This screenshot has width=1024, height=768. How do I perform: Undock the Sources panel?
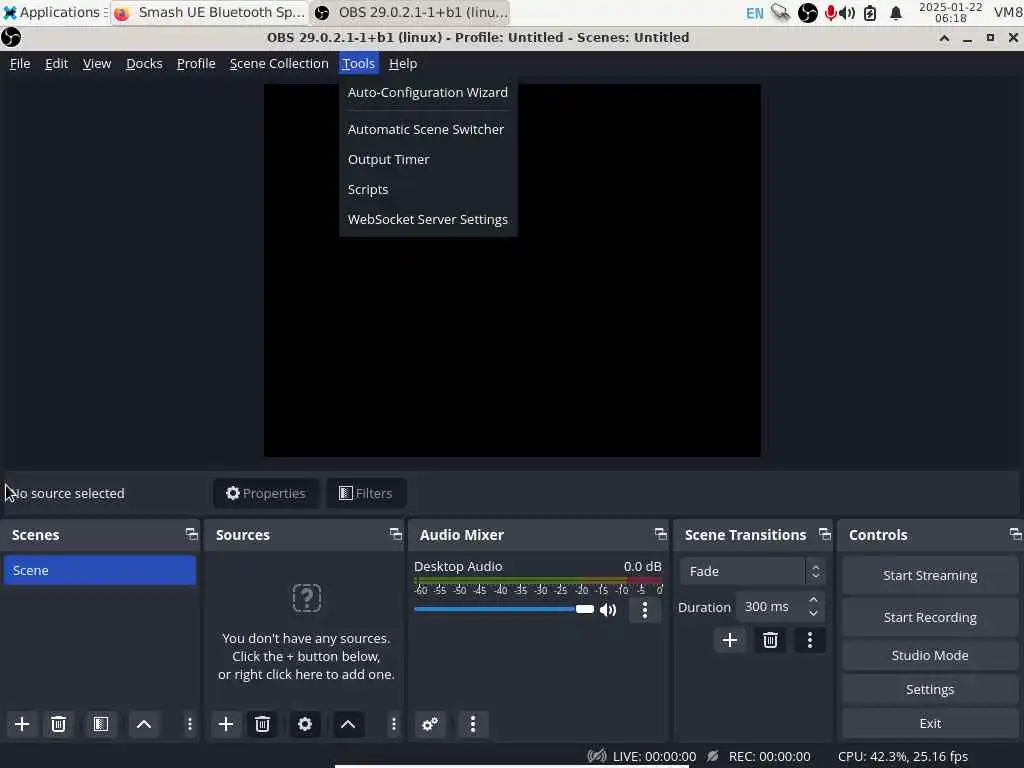(x=396, y=534)
